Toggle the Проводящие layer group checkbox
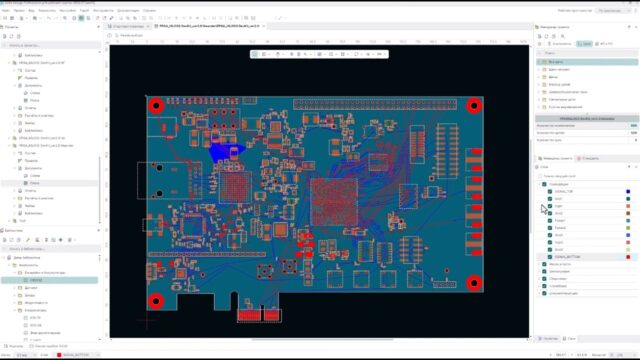The width and height of the screenshot is (640, 360). [x=544, y=184]
